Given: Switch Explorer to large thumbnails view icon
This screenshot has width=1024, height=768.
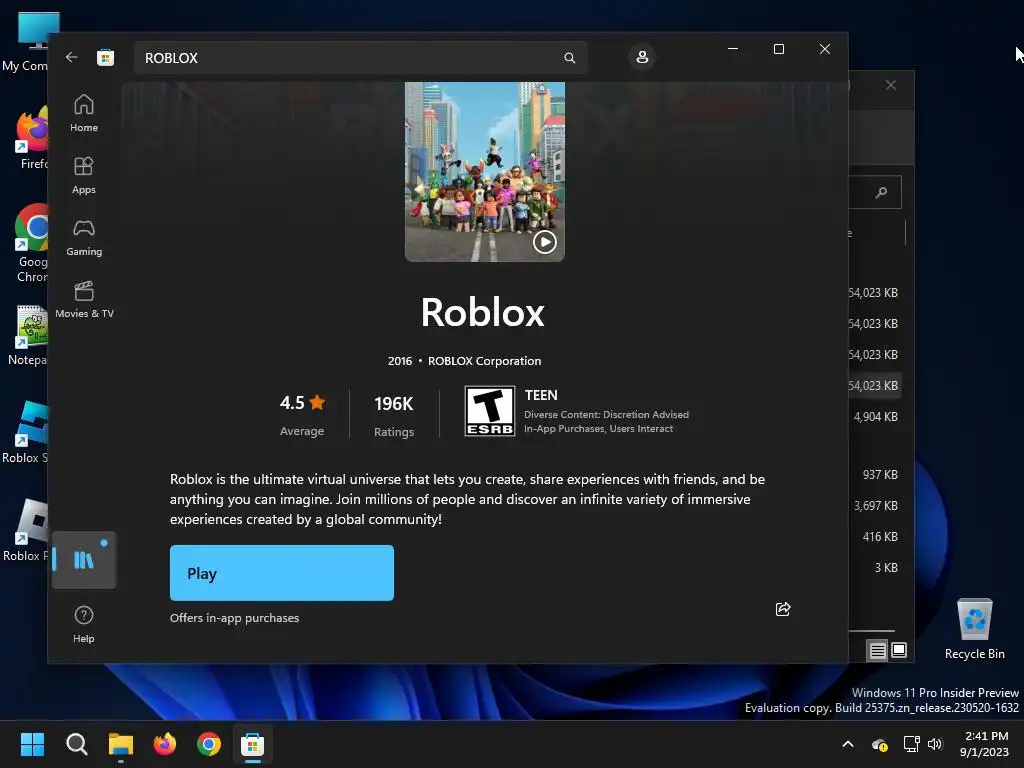Looking at the screenshot, I should click(899, 650).
